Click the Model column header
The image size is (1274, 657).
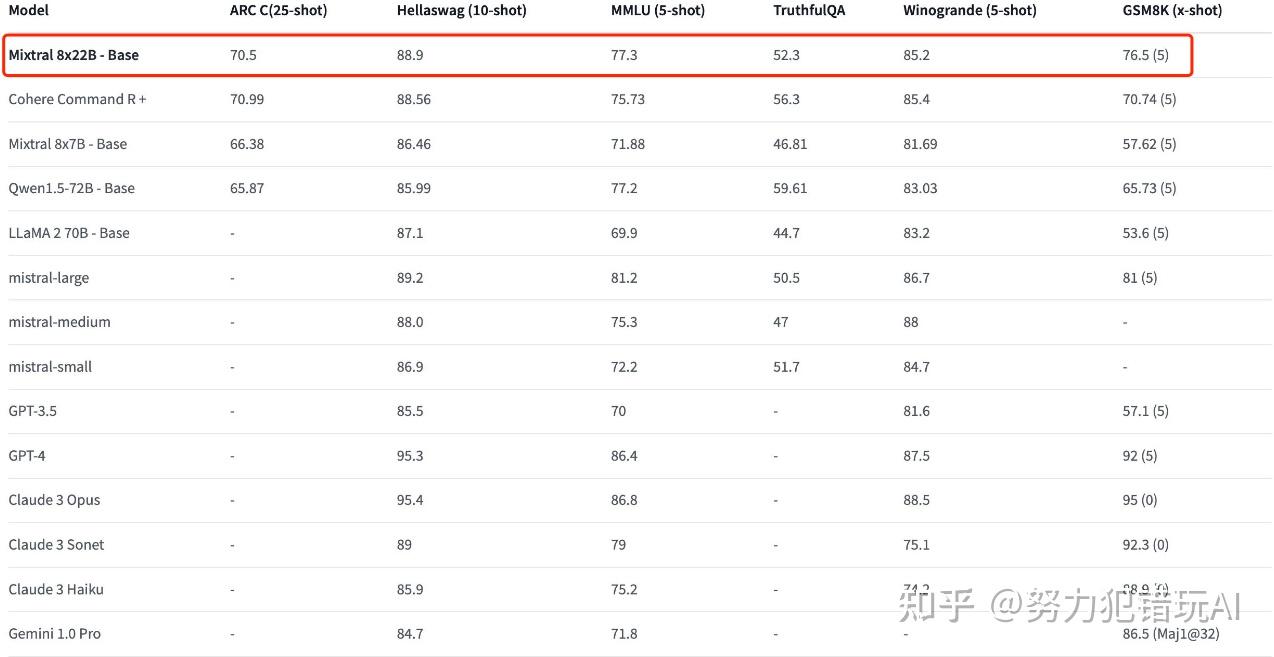28,11
